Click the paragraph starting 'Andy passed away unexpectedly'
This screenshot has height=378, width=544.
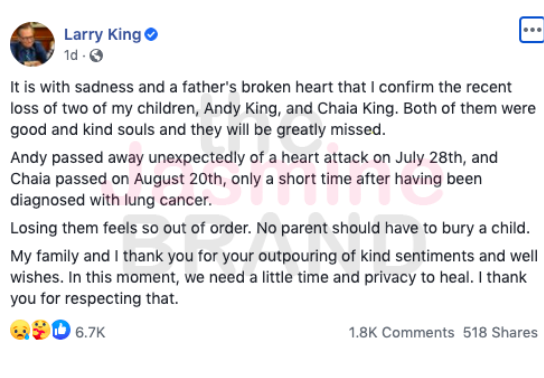click(254, 179)
